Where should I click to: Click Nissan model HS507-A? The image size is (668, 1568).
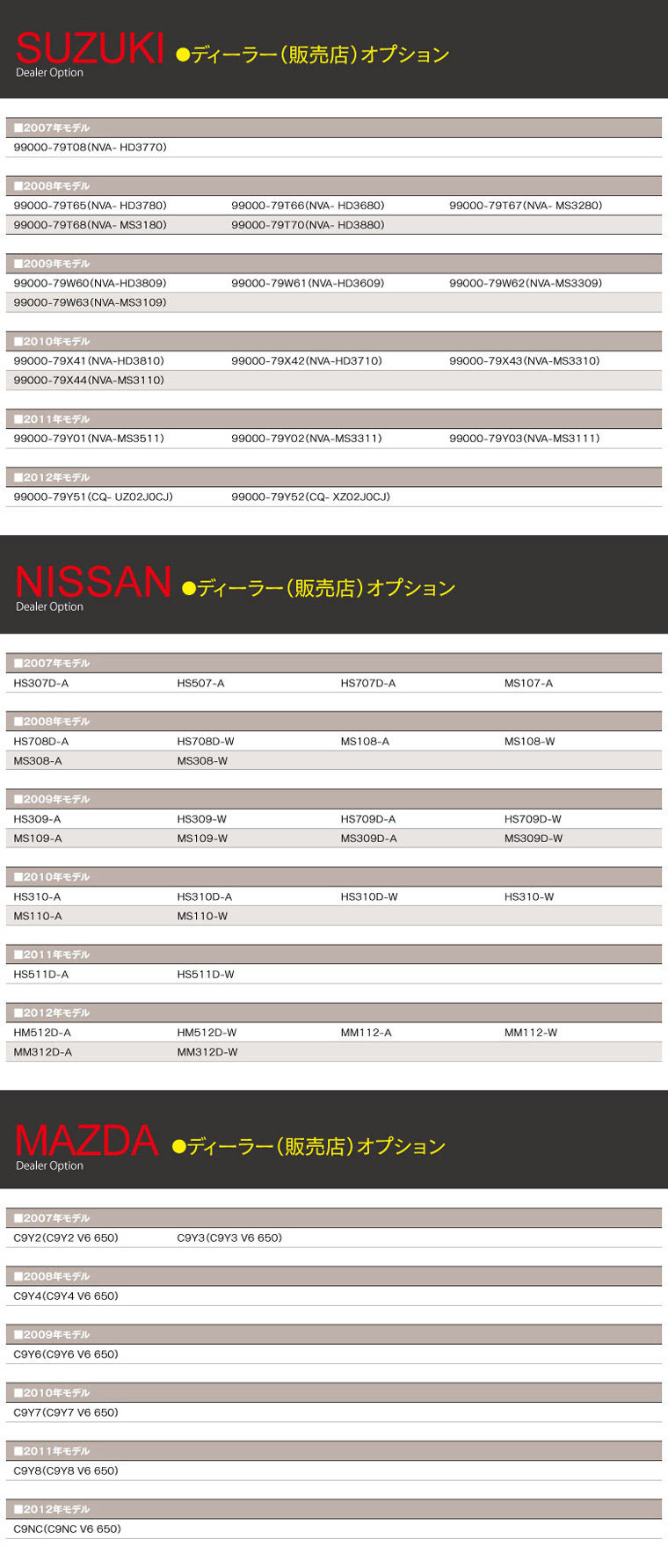tap(200, 683)
